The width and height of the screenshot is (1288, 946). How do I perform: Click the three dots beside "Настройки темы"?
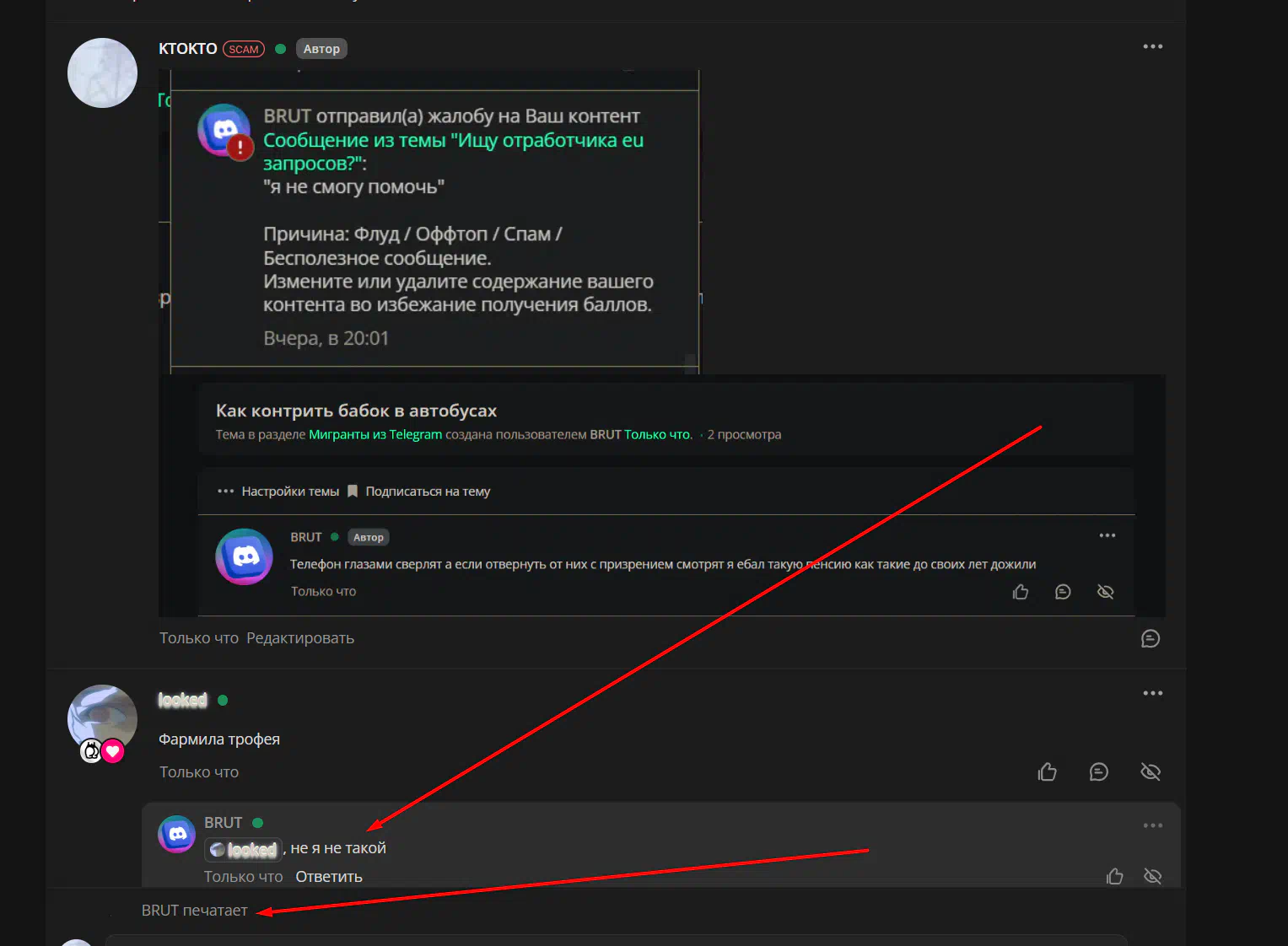[225, 491]
